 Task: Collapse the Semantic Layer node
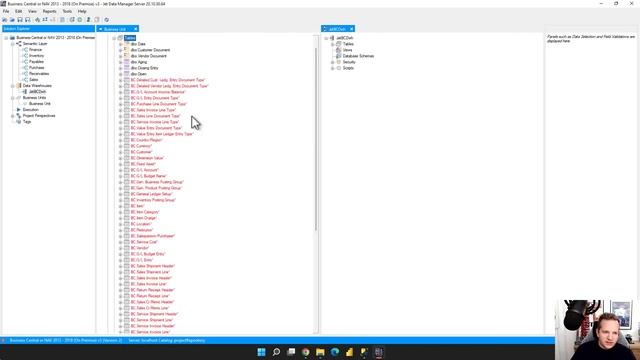click(x=13, y=44)
